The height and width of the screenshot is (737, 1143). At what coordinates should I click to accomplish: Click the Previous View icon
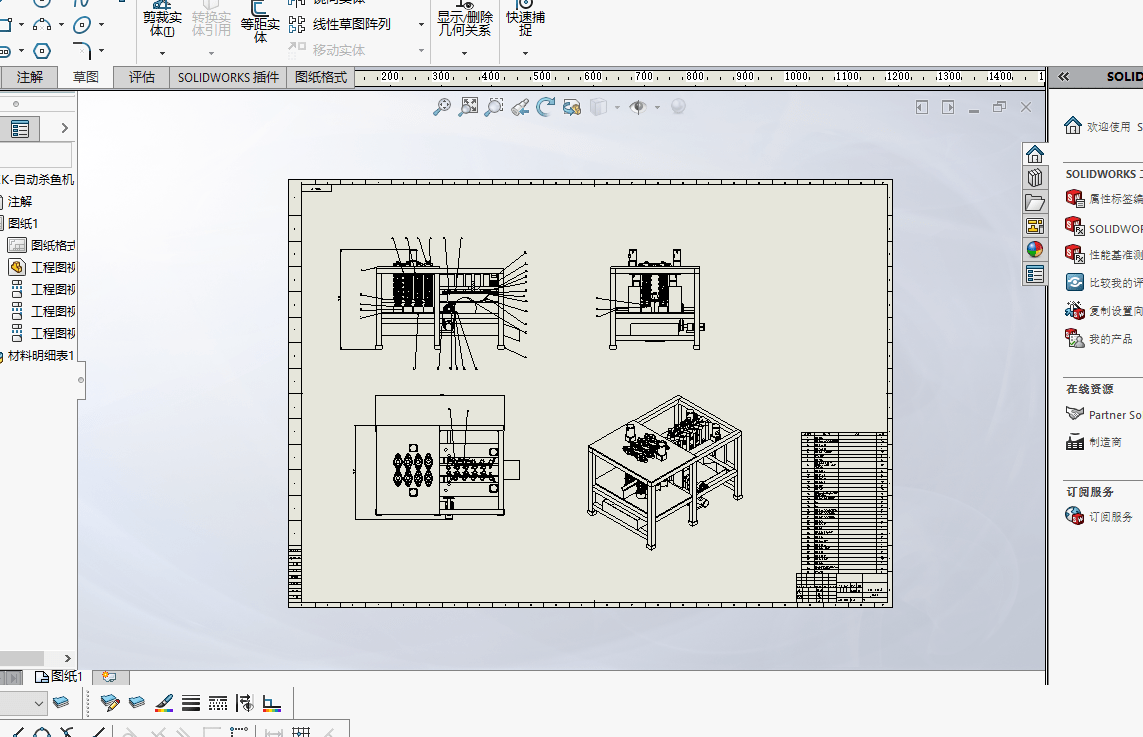(x=520, y=107)
